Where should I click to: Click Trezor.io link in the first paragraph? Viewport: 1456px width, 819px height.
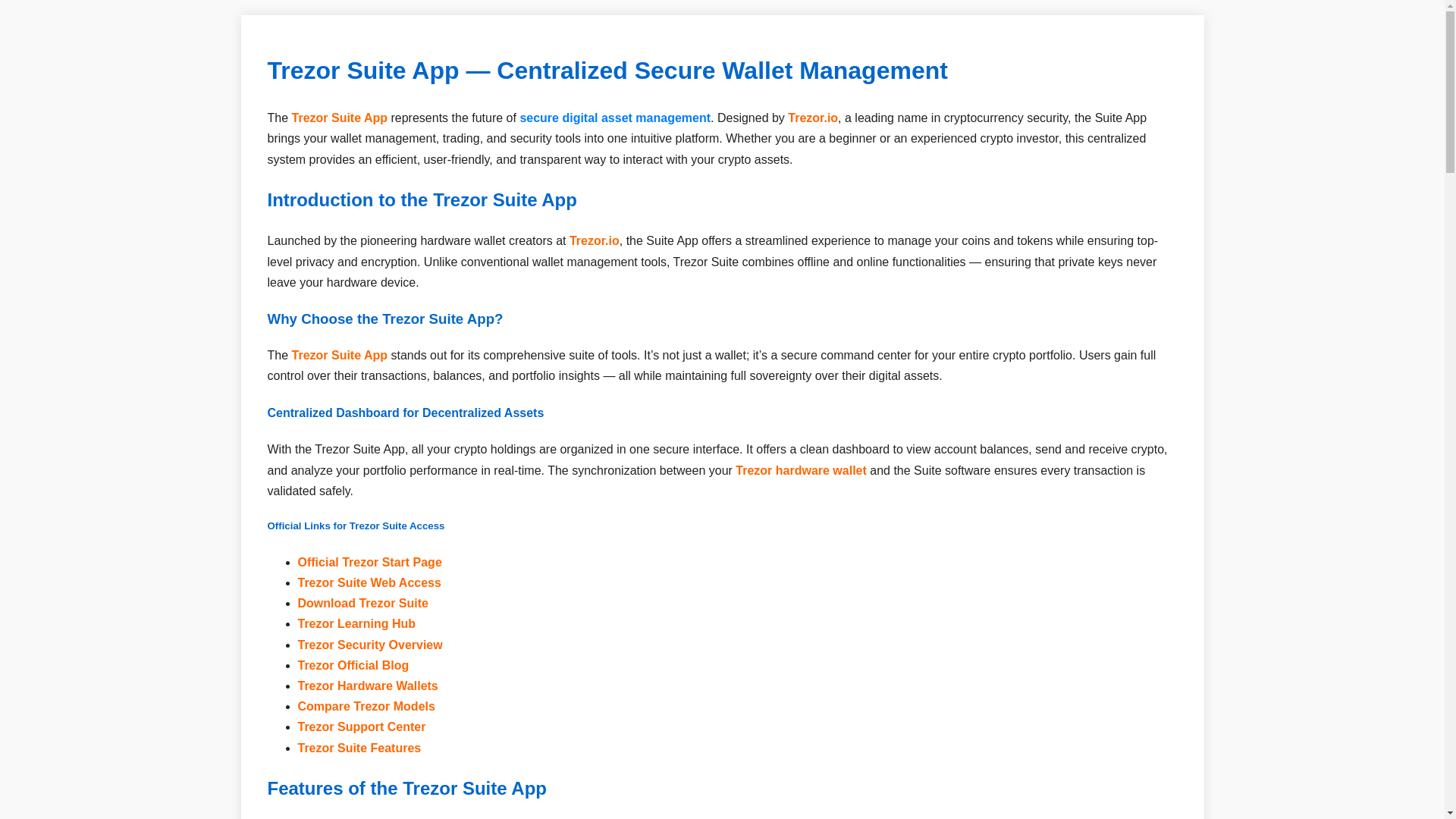click(x=812, y=118)
